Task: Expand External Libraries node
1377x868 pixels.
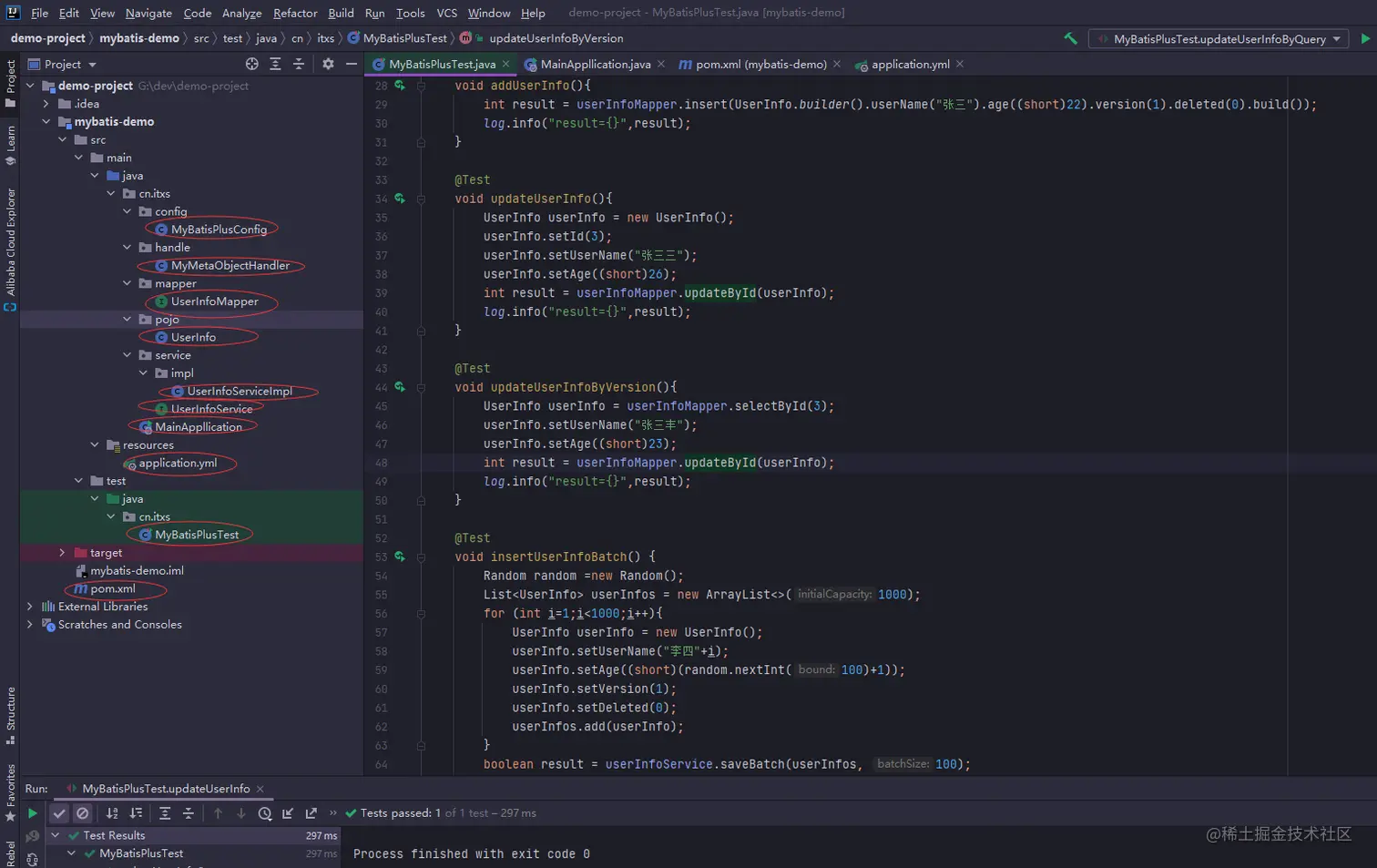Action: 30,607
